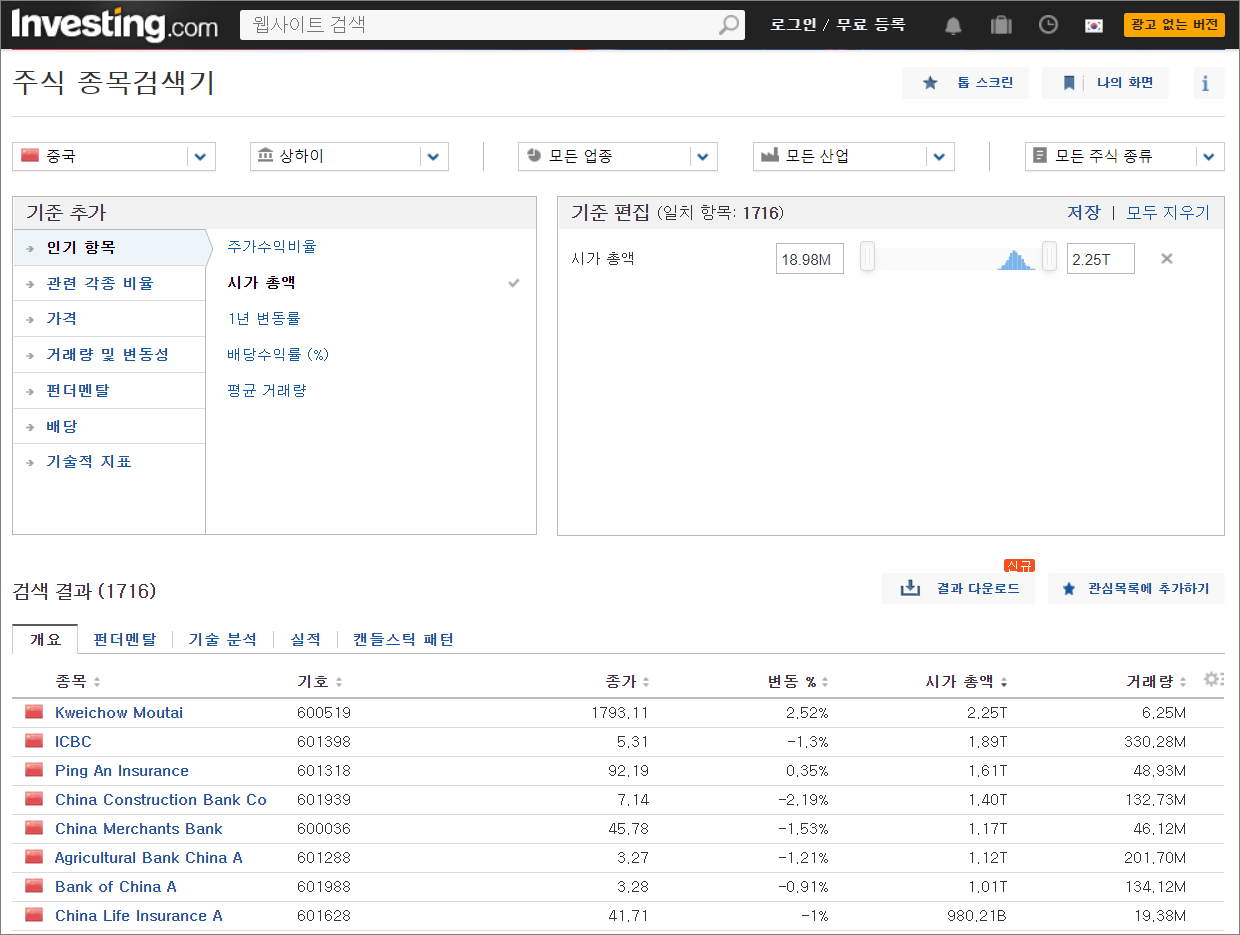This screenshot has height=935, width=1240.
Task: Click 관심목록에 추가하기 button
Action: click(1136, 588)
